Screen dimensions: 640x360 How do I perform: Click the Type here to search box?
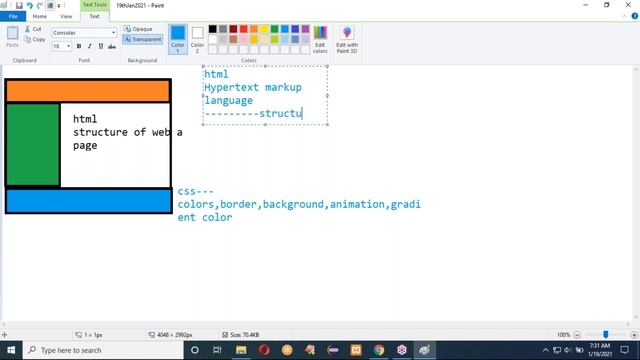point(103,350)
